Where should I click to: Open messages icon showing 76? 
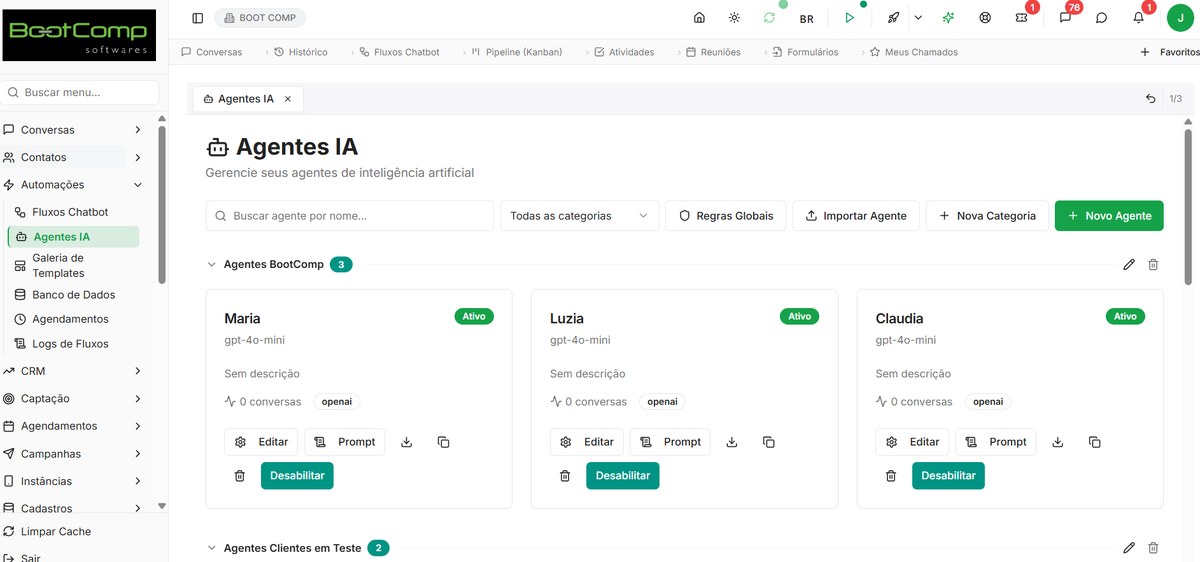[1065, 18]
